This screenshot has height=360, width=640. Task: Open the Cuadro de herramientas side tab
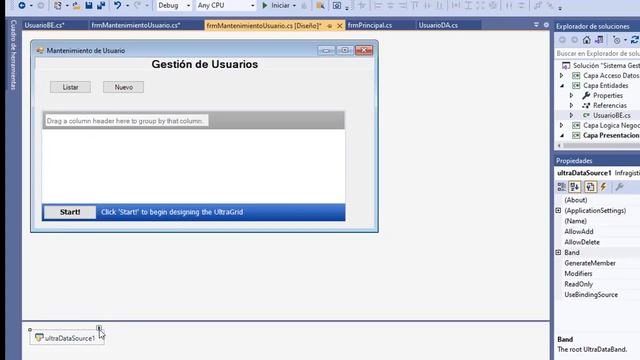[x=13, y=55]
